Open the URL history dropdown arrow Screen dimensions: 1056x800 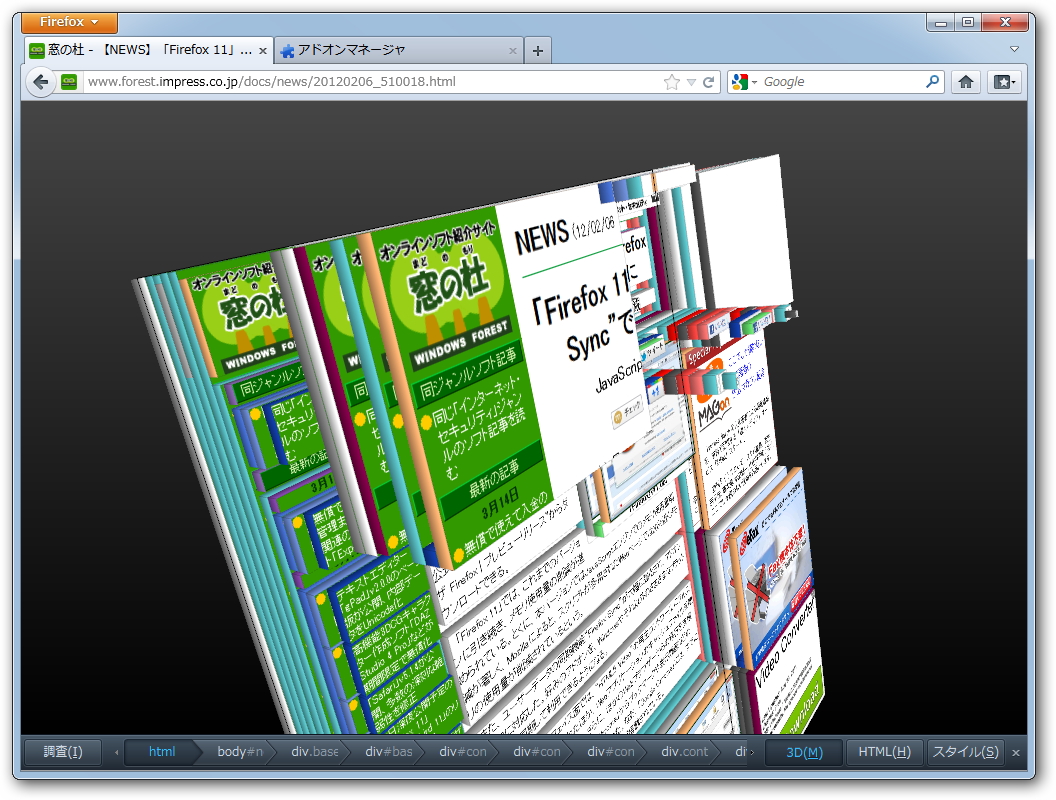[691, 82]
